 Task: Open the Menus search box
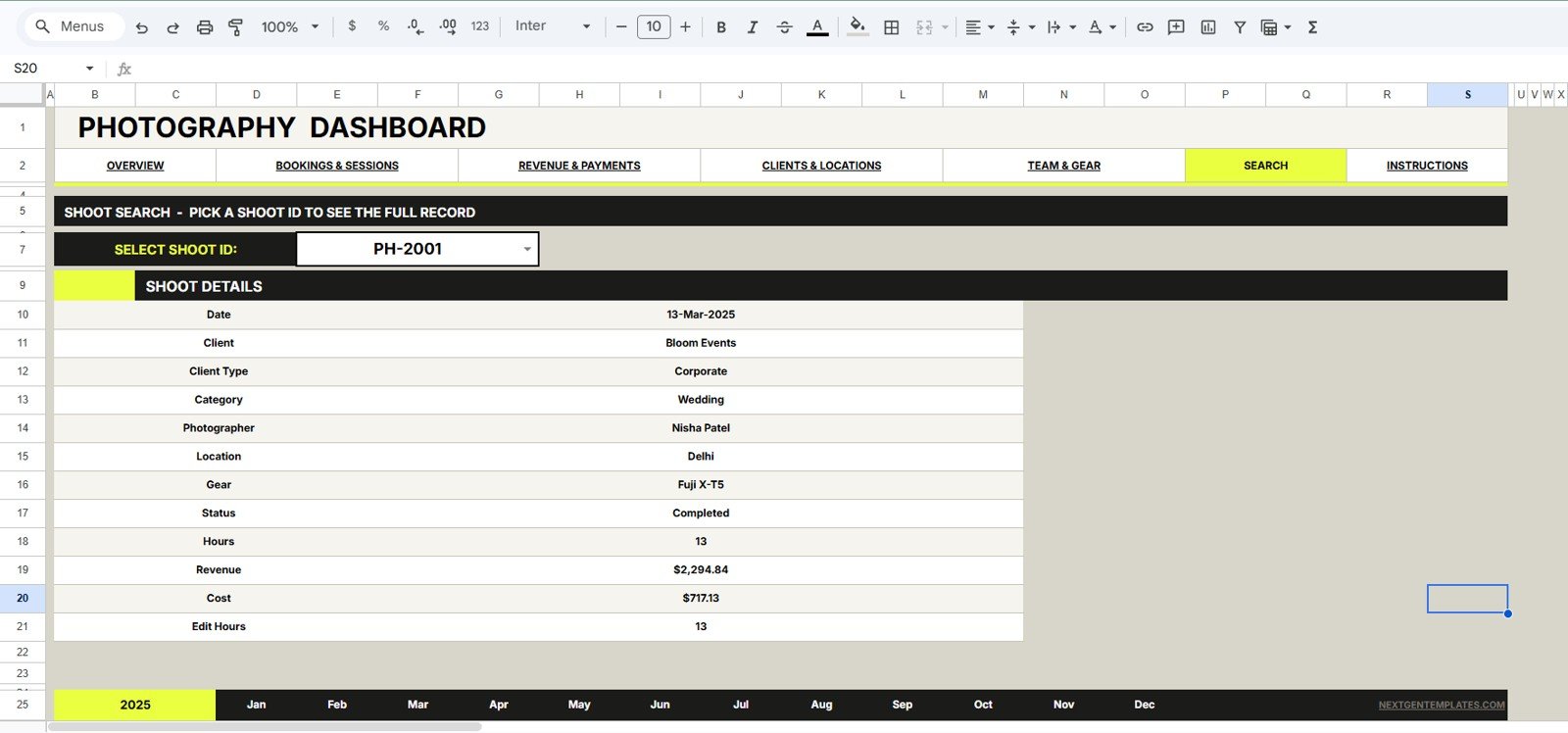(72, 26)
